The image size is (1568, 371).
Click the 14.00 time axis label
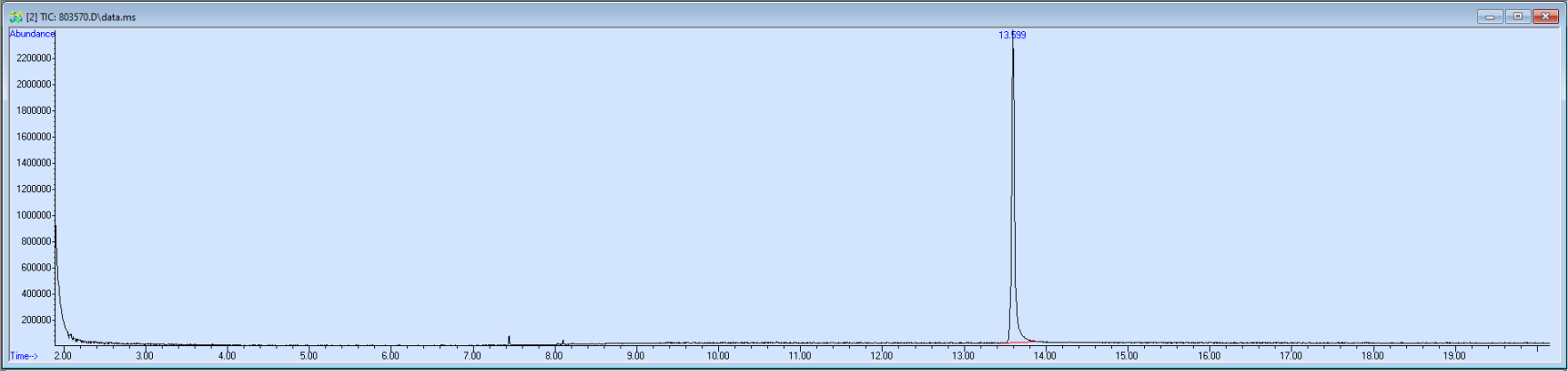1045,356
